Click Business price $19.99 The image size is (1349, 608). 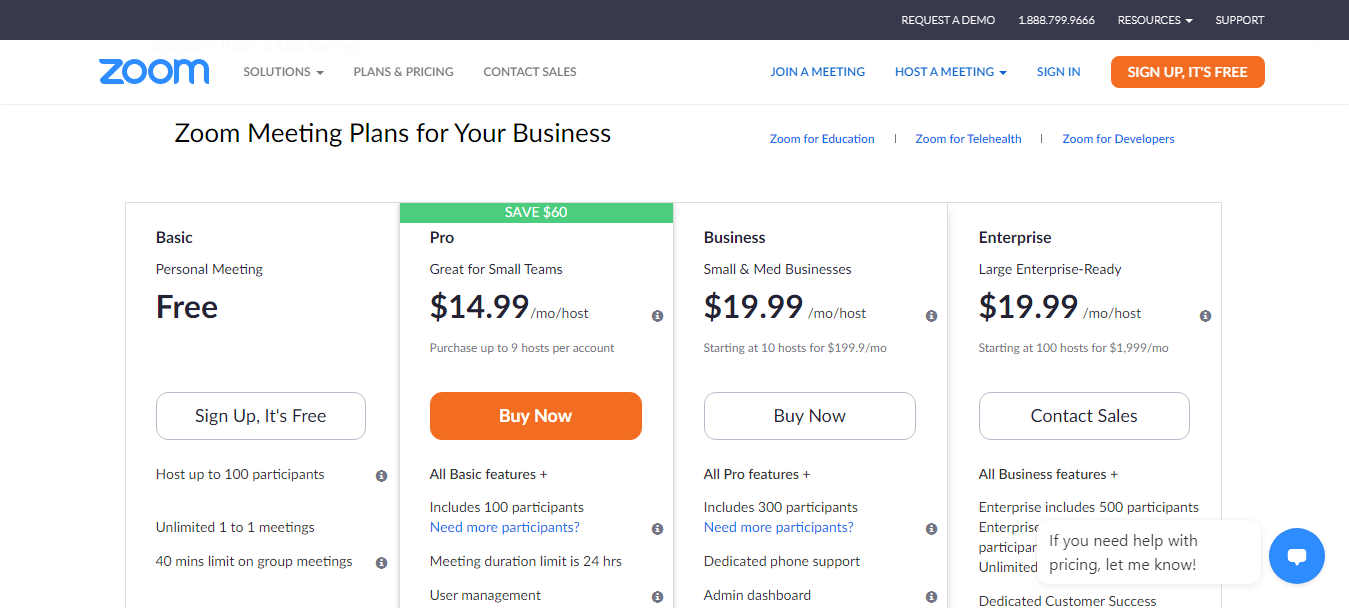tap(753, 307)
